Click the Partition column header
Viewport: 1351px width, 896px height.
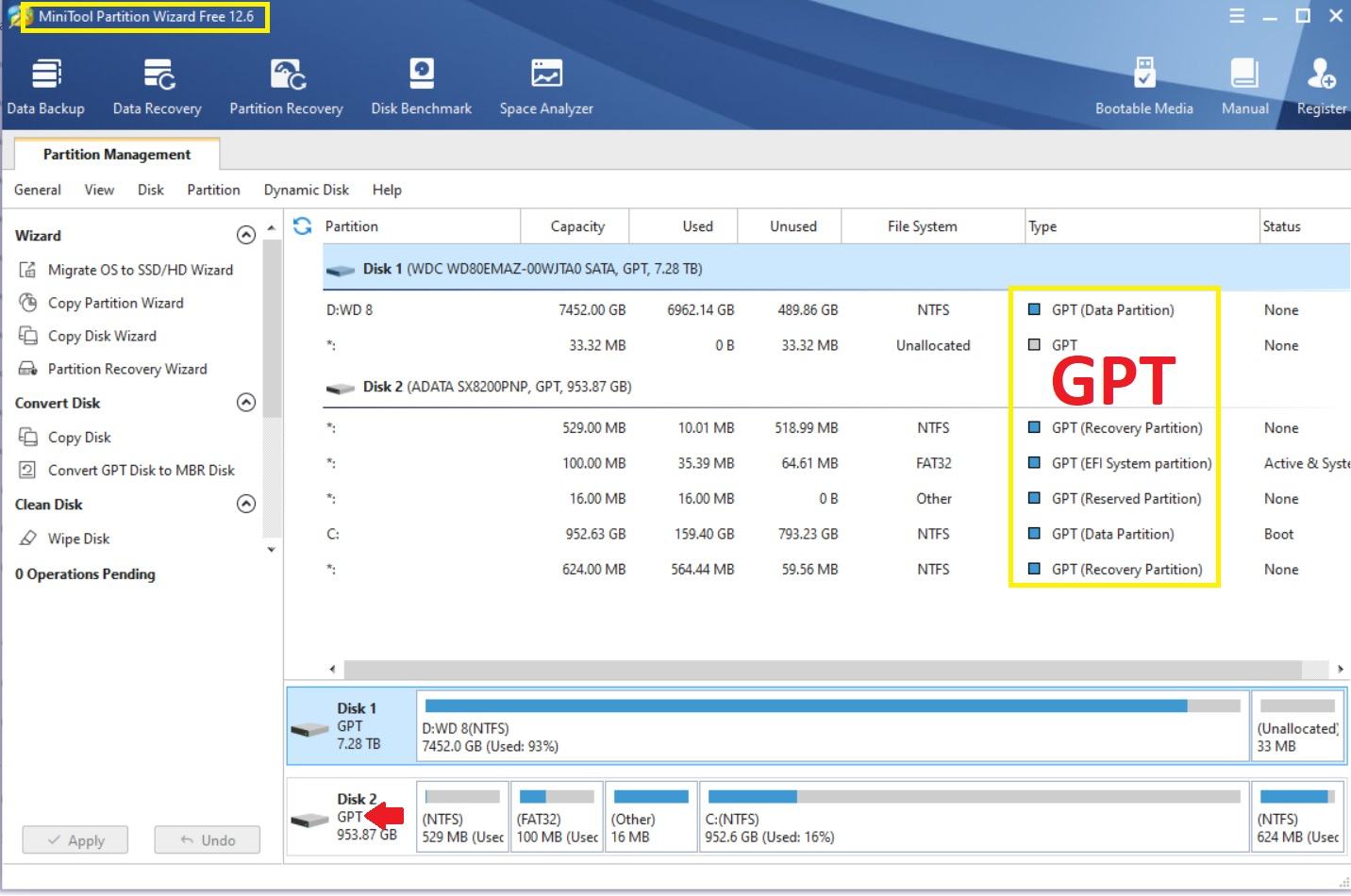click(421, 226)
